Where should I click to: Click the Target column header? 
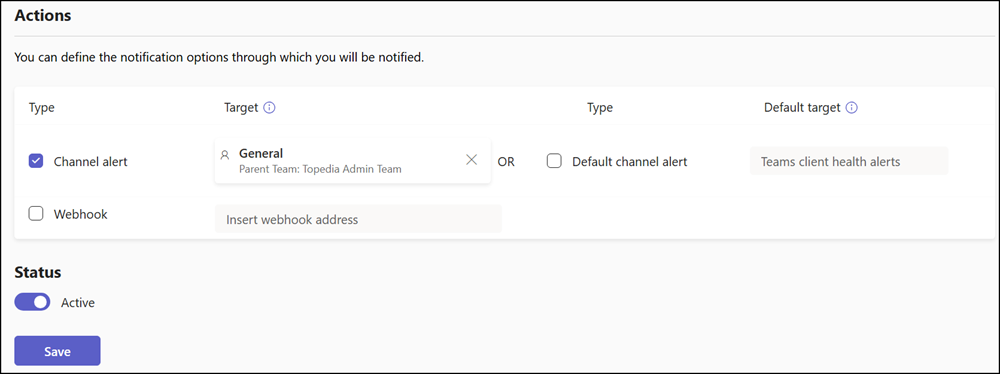click(x=241, y=108)
